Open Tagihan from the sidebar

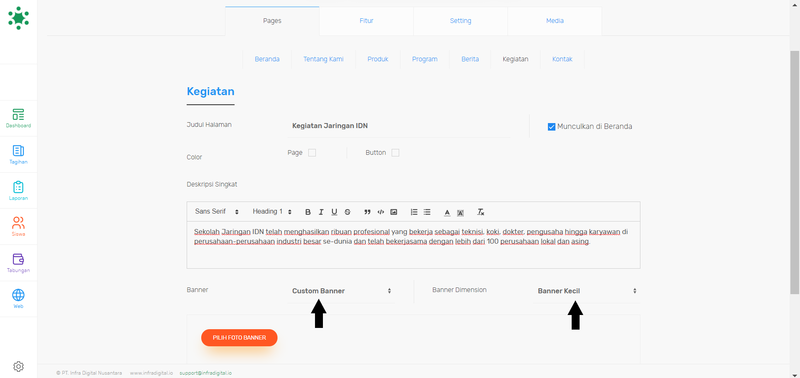coord(18,154)
